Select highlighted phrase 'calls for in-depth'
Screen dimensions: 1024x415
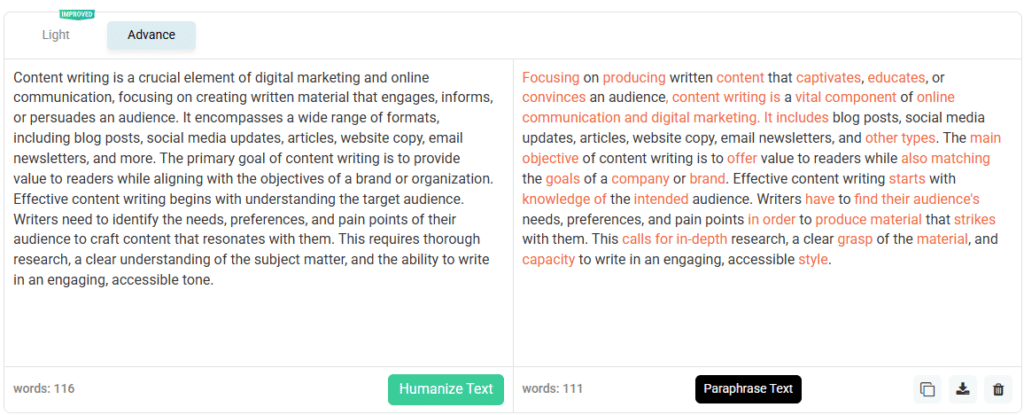[x=675, y=239]
